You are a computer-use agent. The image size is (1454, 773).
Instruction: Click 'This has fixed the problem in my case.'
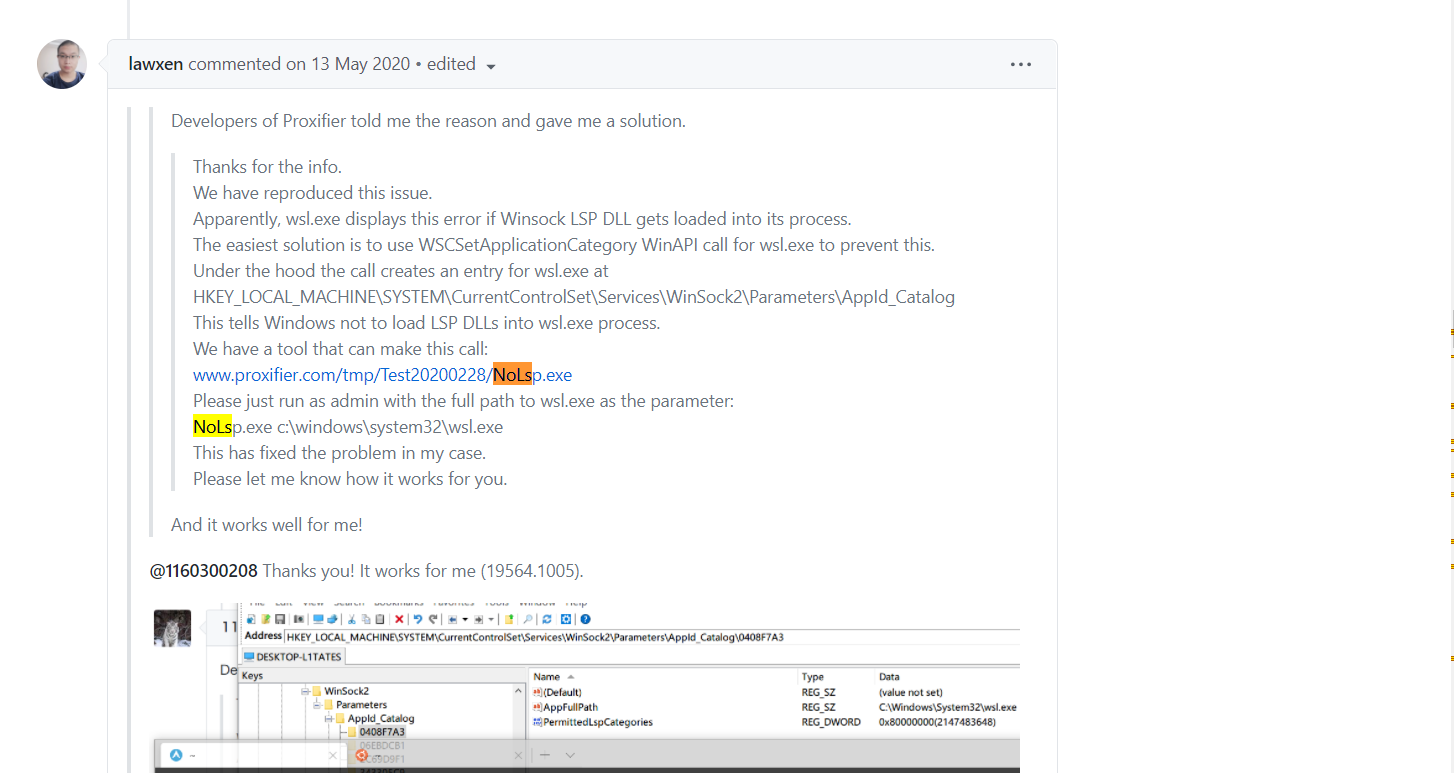(x=339, y=453)
